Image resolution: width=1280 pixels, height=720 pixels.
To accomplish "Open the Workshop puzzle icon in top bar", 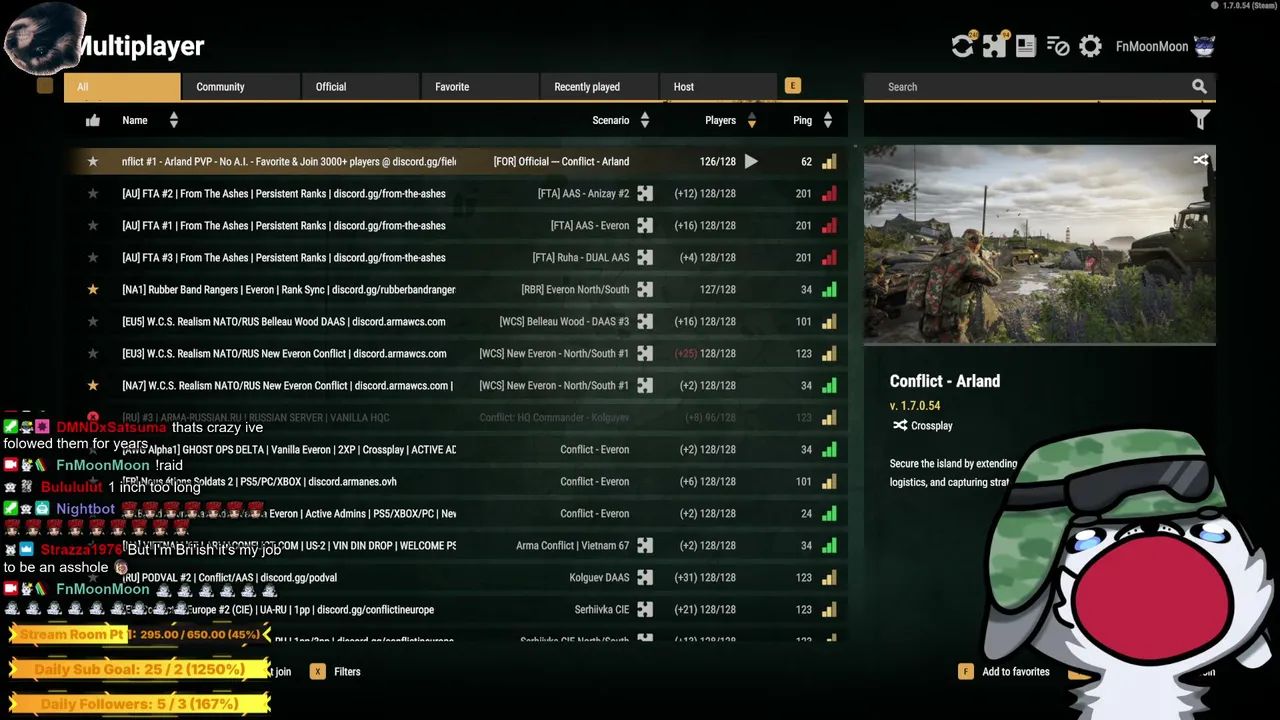I will (x=994, y=46).
